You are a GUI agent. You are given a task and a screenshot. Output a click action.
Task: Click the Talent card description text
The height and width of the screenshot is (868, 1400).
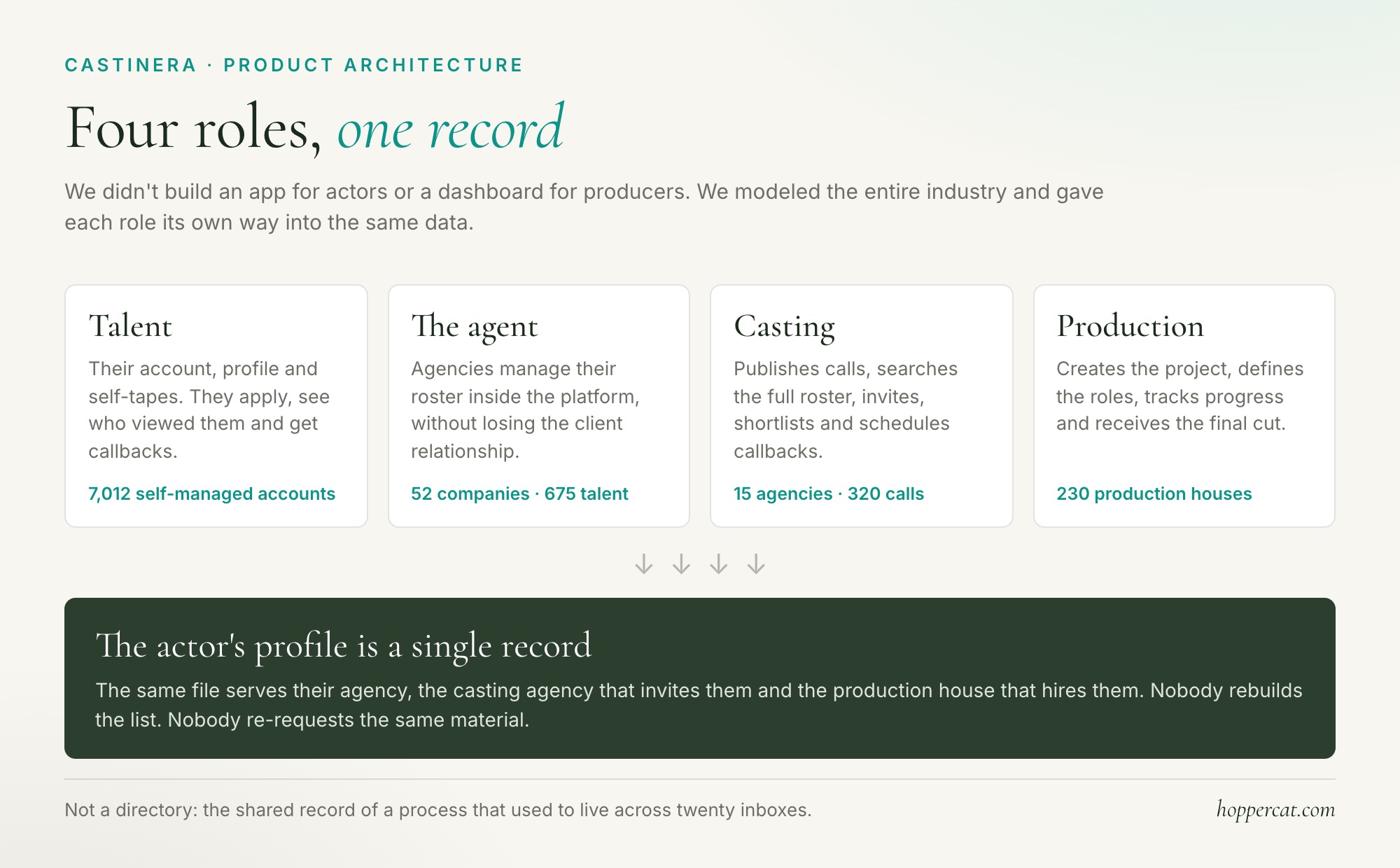point(209,409)
